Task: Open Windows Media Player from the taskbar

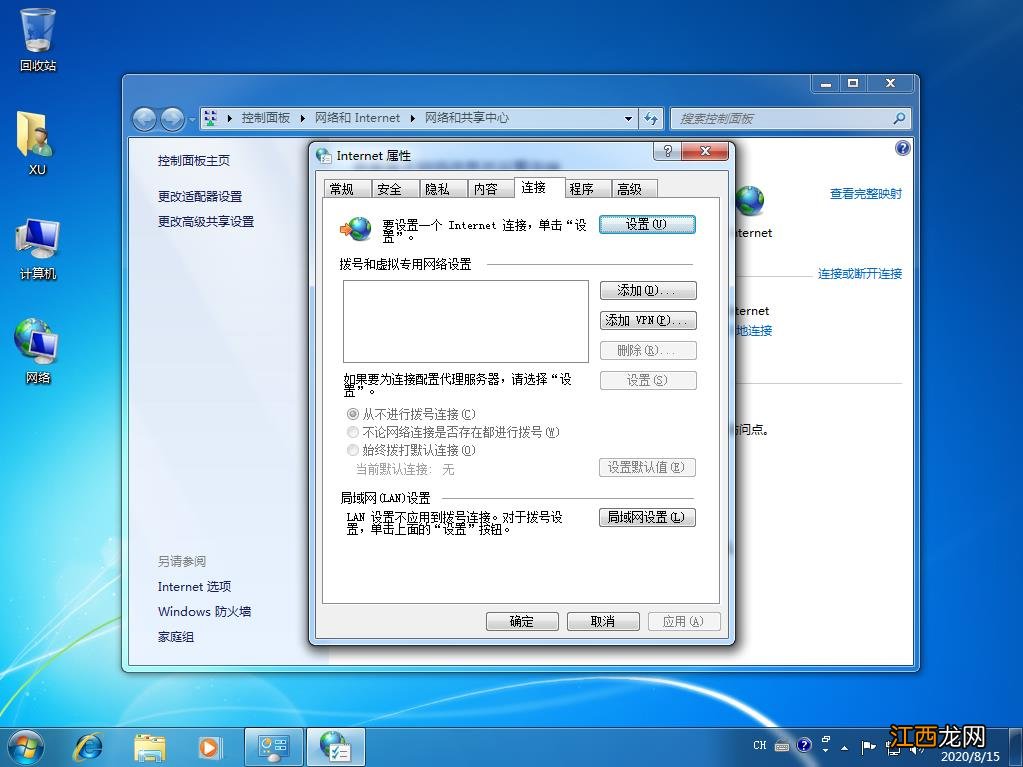Action: pos(210,746)
